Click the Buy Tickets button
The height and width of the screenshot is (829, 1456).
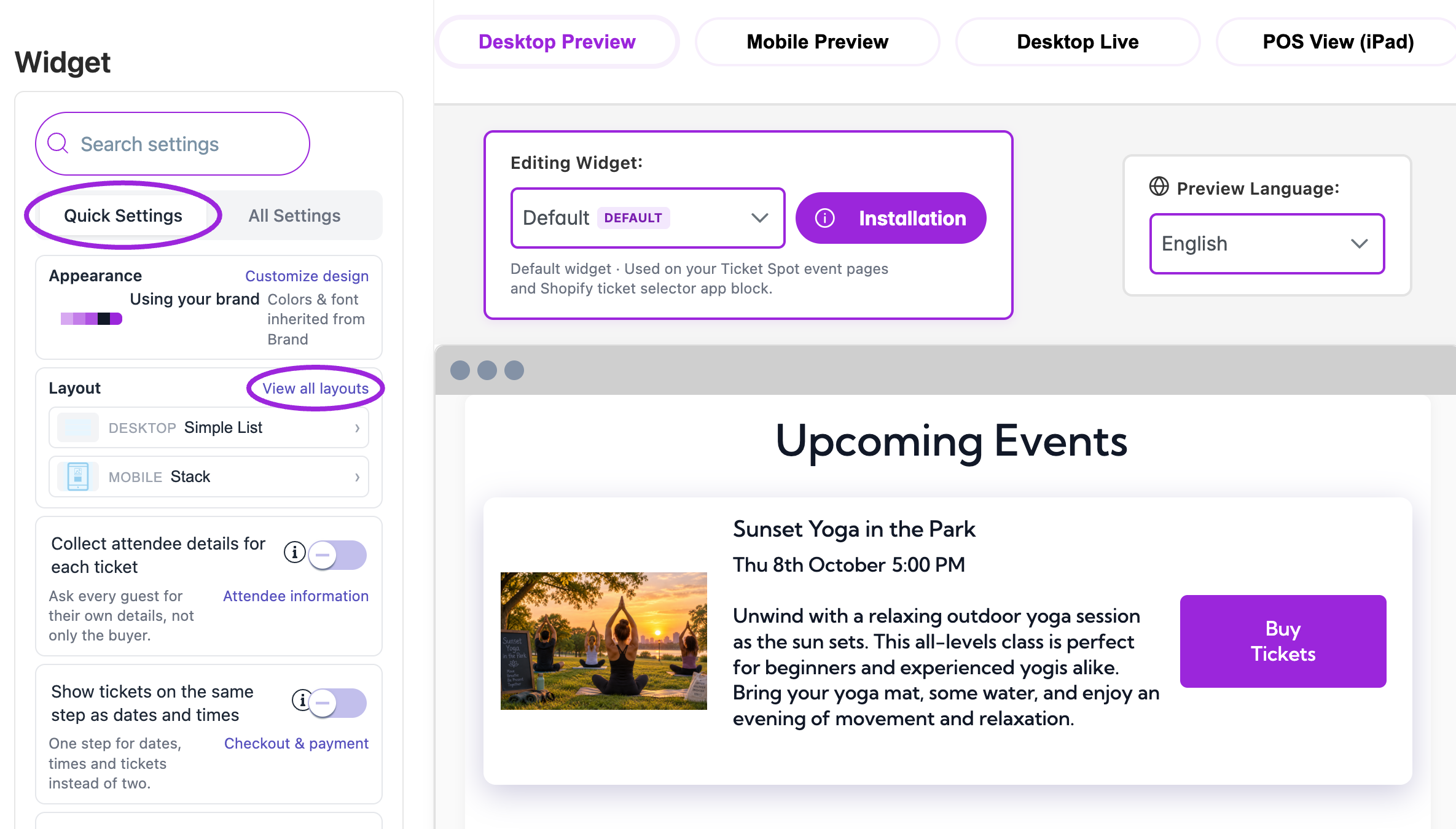point(1283,641)
